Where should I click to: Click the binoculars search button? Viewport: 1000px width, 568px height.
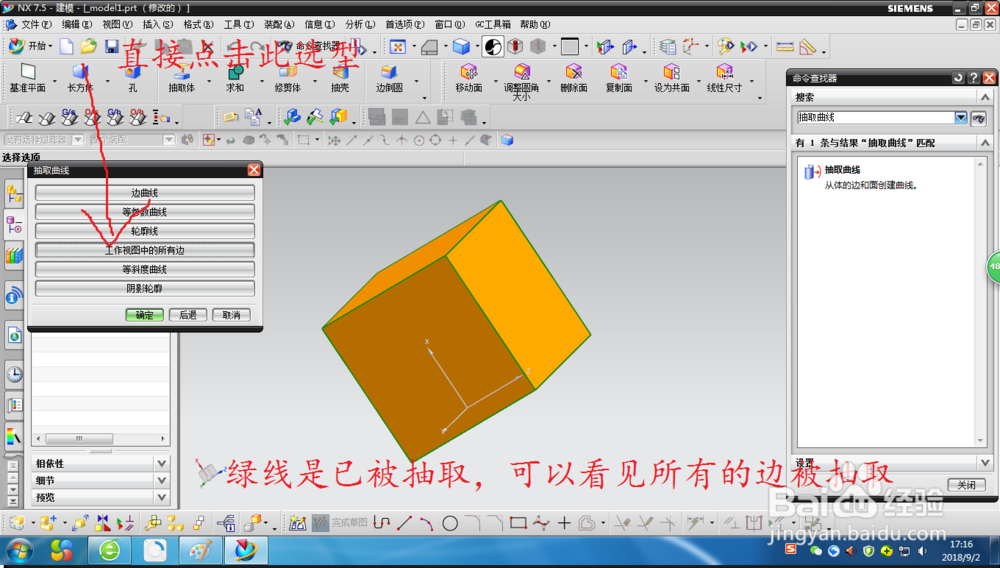click(979, 117)
